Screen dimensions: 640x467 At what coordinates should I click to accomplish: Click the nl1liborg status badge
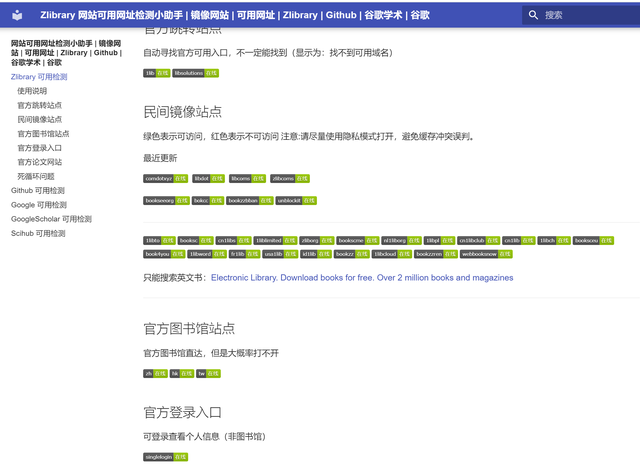pyautogui.click(x=401, y=240)
